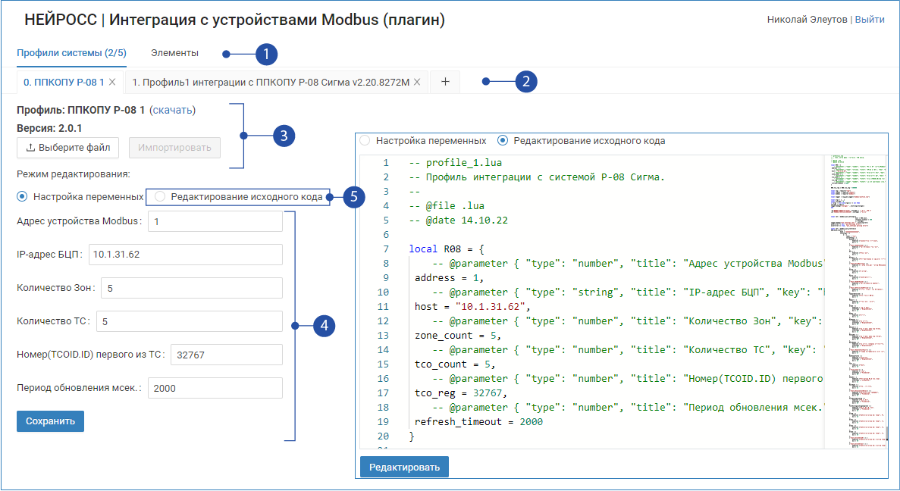Add a new profile with plus button
Image resolution: width=900 pixels, height=491 pixels.
[445, 82]
